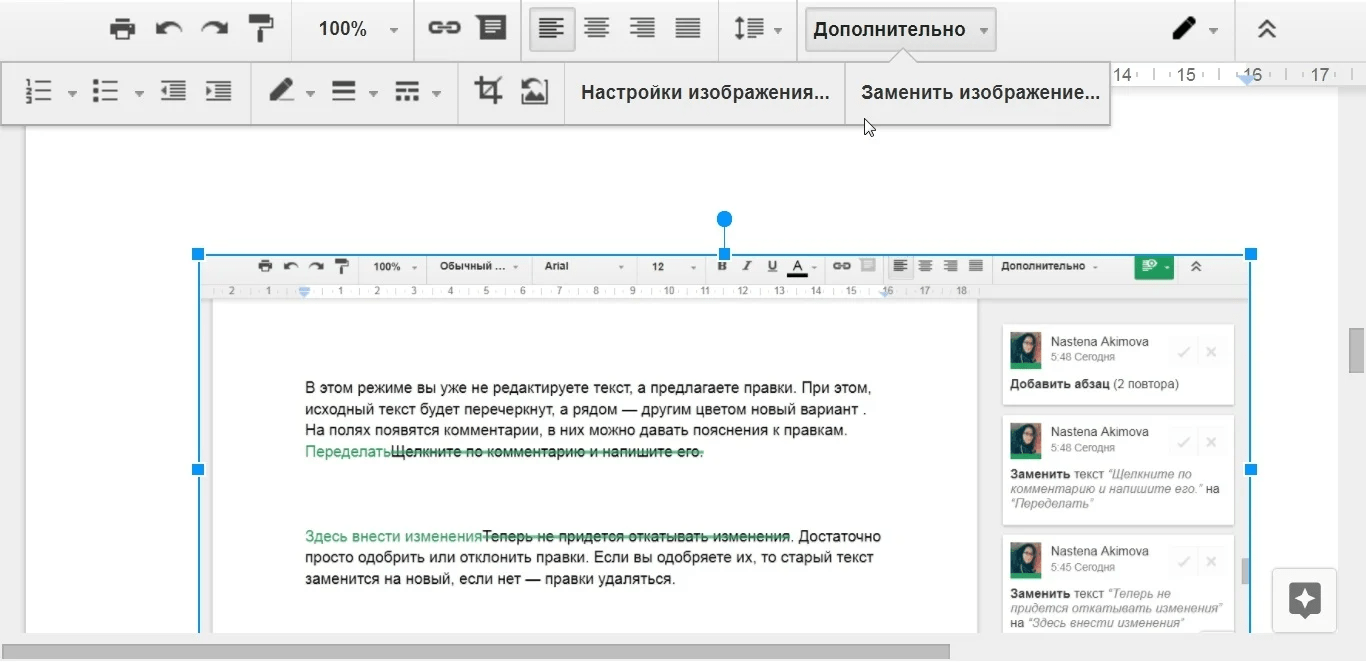This screenshot has width=1366, height=662.
Task: Toggle justified text alignment
Action: (687, 29)
